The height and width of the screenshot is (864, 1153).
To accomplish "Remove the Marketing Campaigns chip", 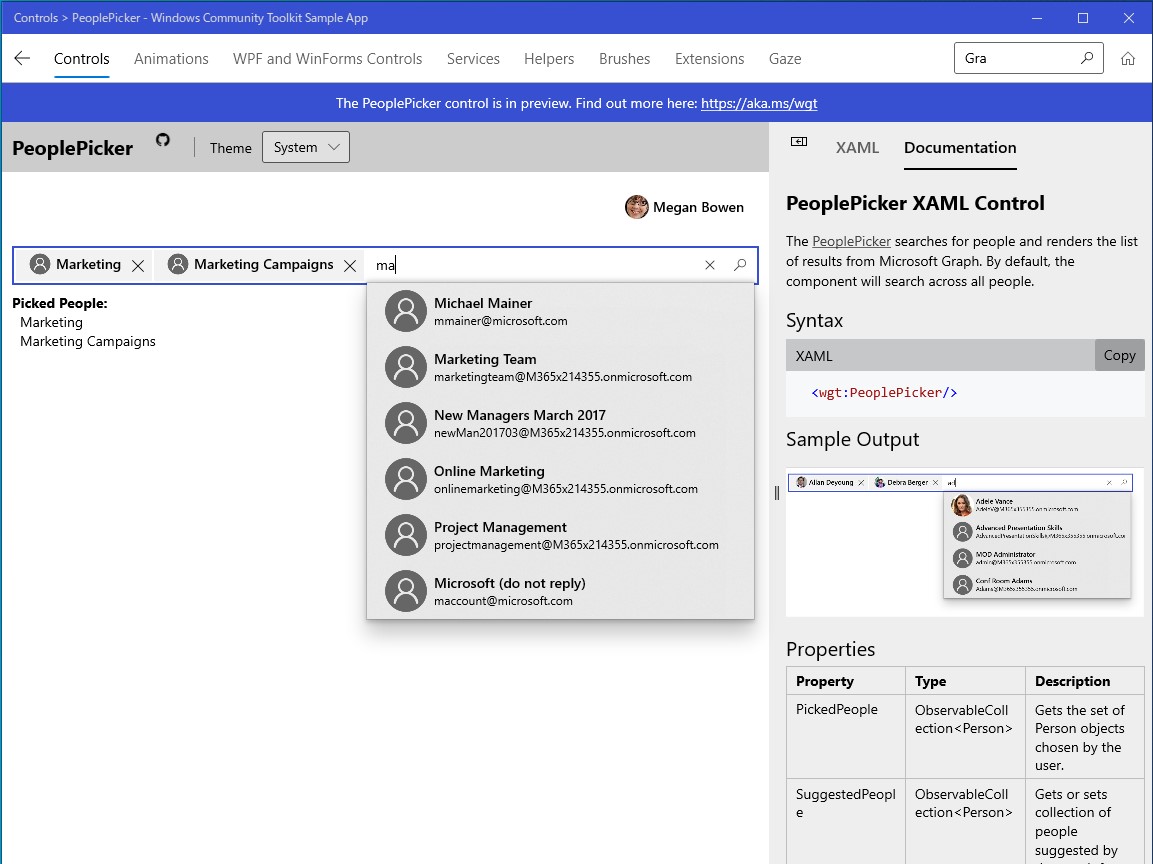I will 350,265.
